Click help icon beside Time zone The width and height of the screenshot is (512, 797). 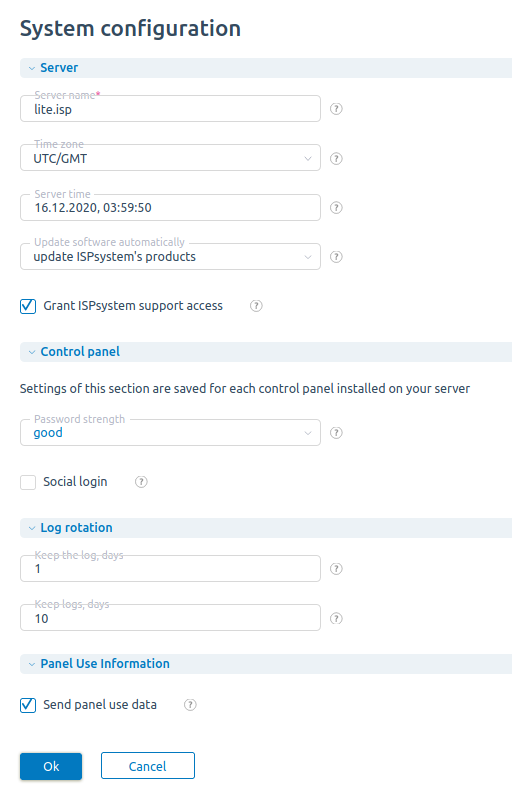click(336, 159)
